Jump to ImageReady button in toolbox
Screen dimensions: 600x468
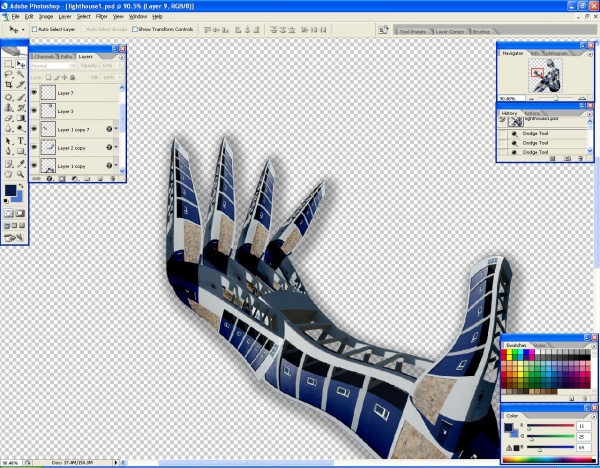click(14, 238)
